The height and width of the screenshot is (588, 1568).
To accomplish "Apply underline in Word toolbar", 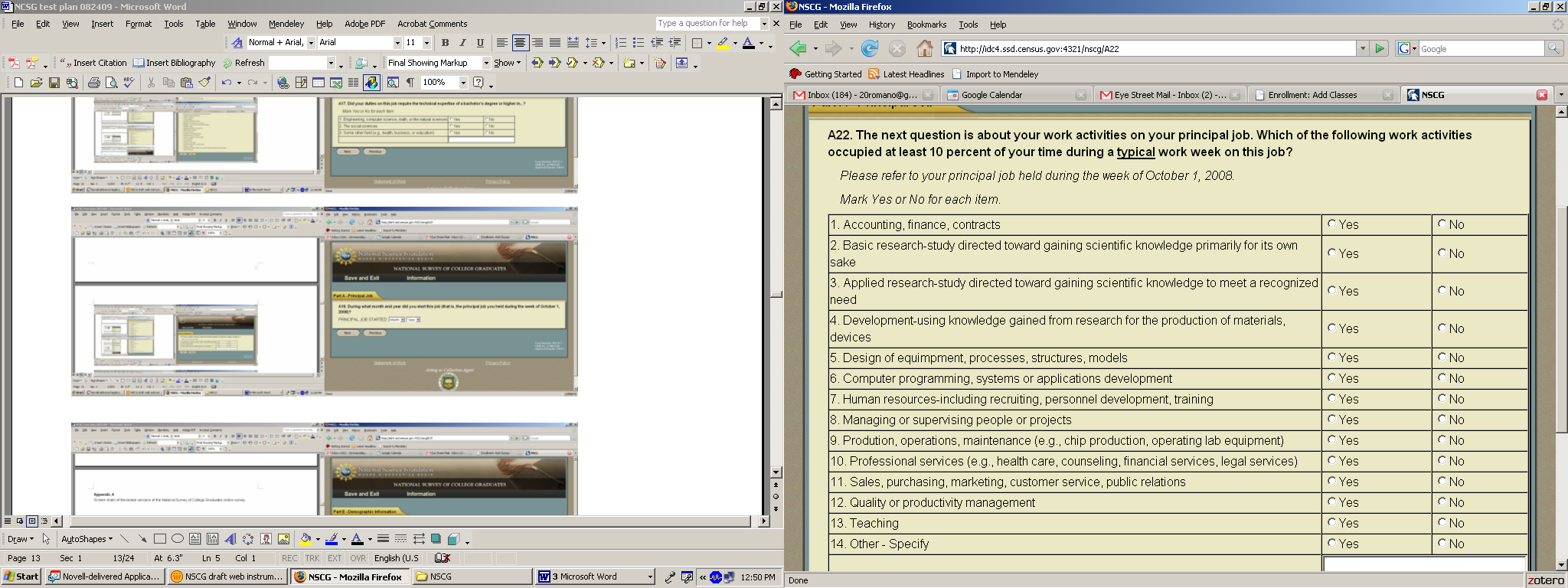I will [x=480, y=43].
